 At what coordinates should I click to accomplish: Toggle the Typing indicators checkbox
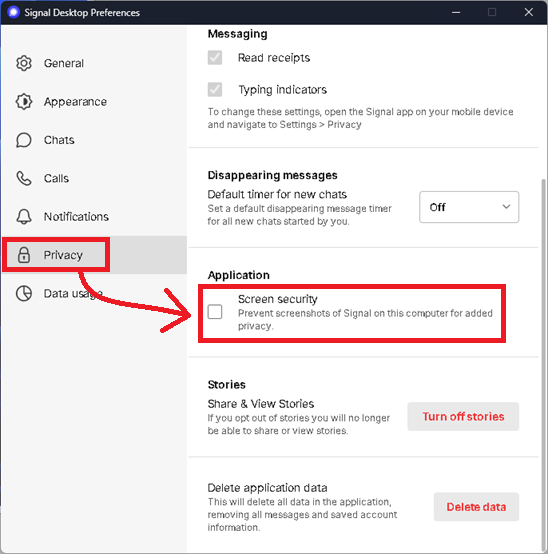click(215, 89)
